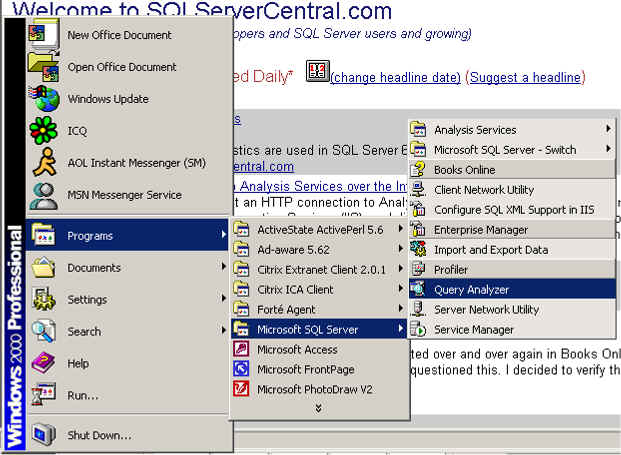
Task: Click the Import and Export Data icon
Action: click(418, 249)
